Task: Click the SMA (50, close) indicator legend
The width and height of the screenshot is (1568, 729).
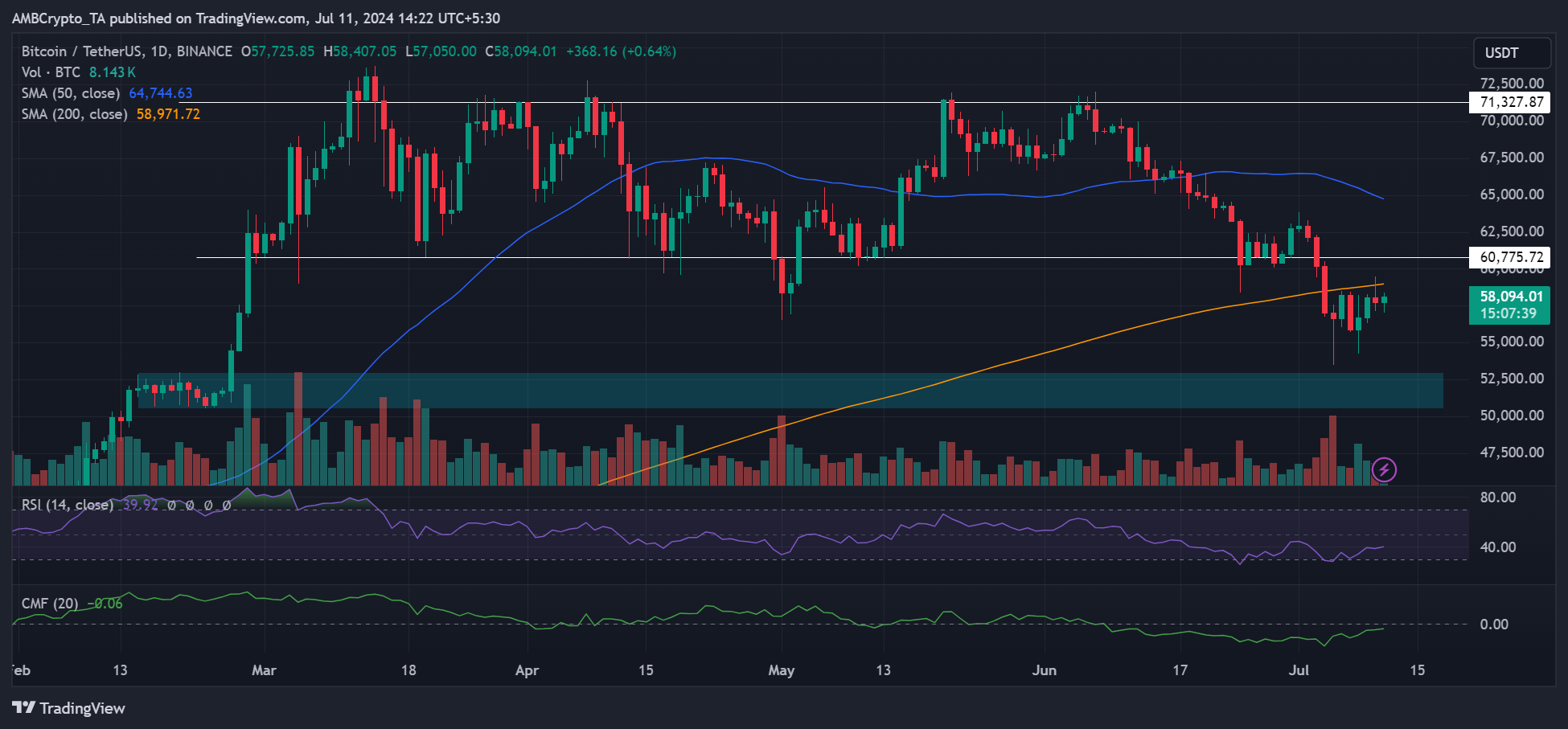Action: point(71,93)
